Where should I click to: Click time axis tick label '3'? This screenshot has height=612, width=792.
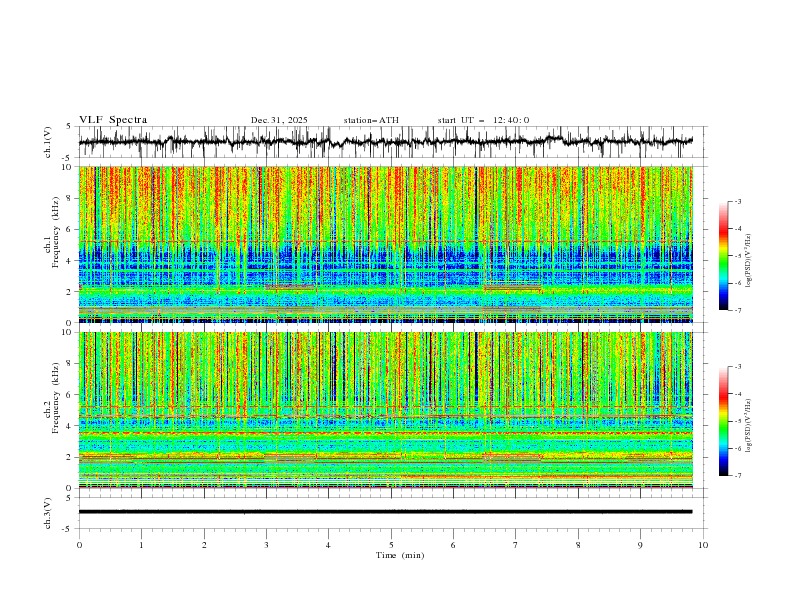266,545
